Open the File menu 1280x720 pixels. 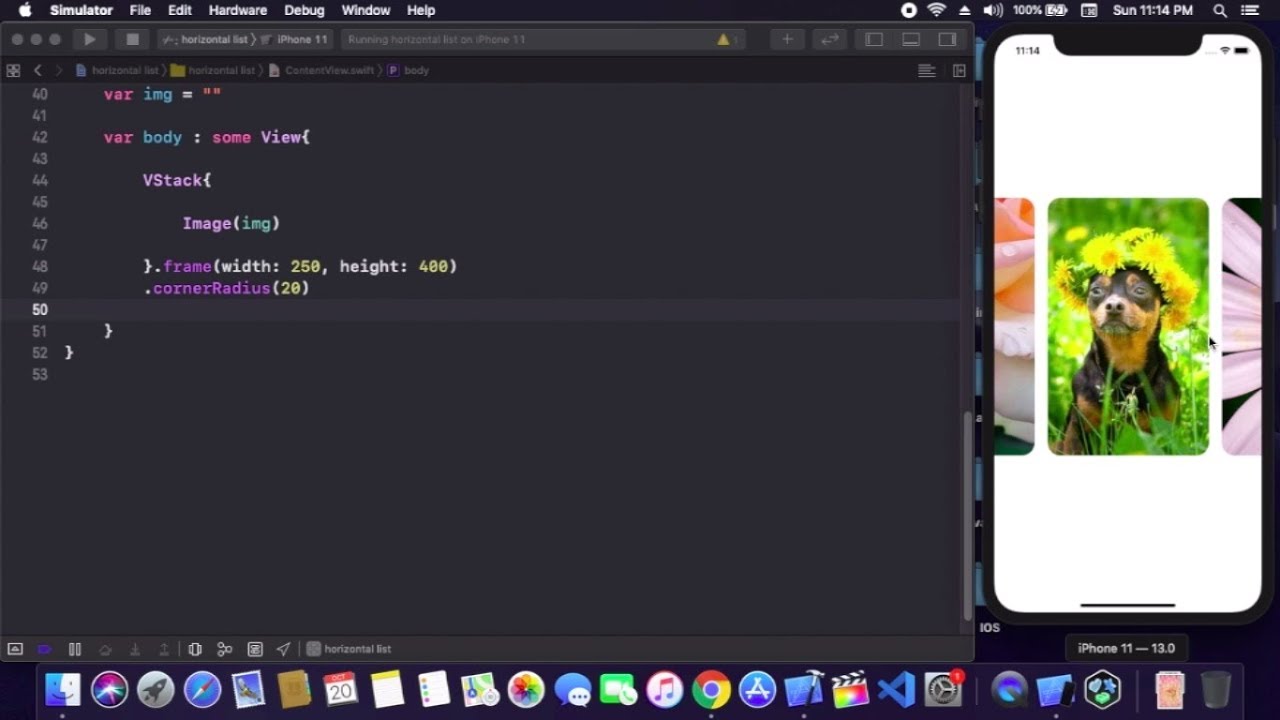pos(140,10)
